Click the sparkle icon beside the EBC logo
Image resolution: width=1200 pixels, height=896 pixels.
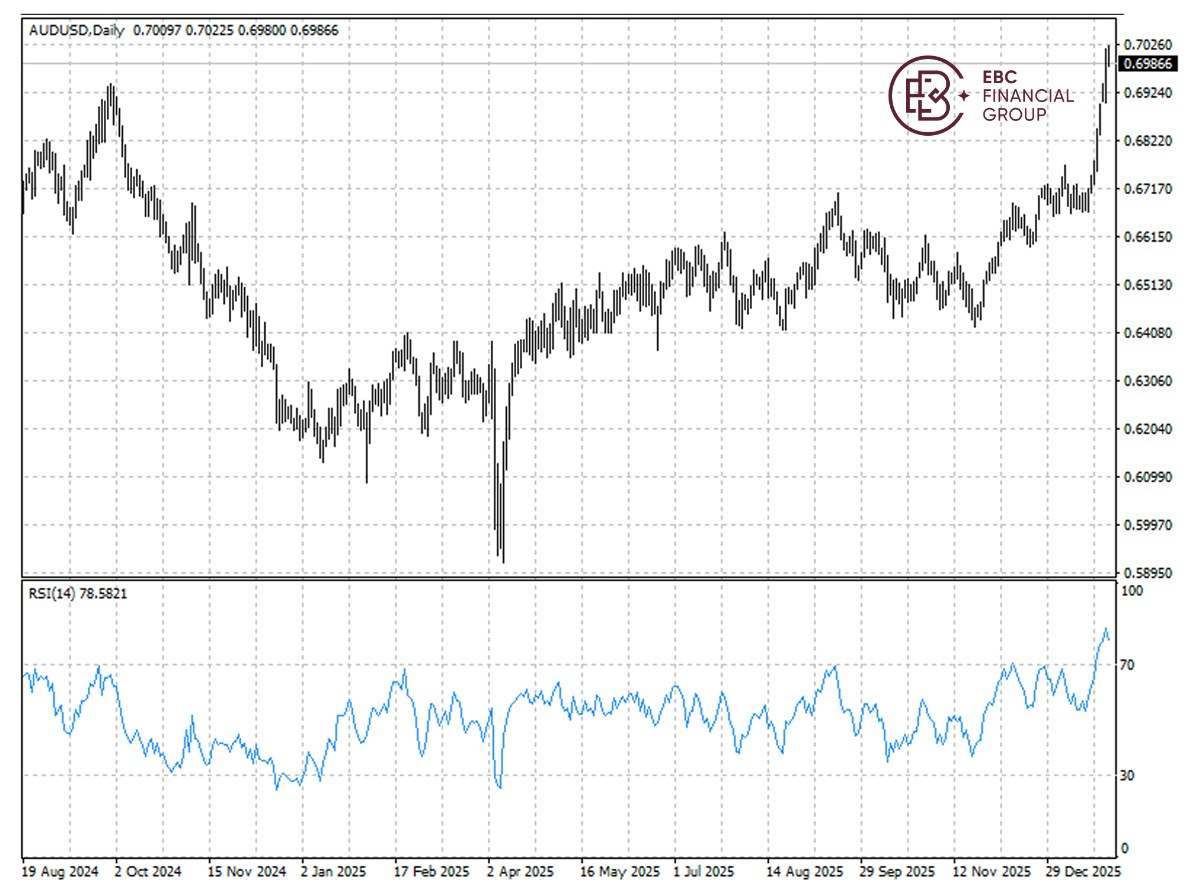click(962, 97)
